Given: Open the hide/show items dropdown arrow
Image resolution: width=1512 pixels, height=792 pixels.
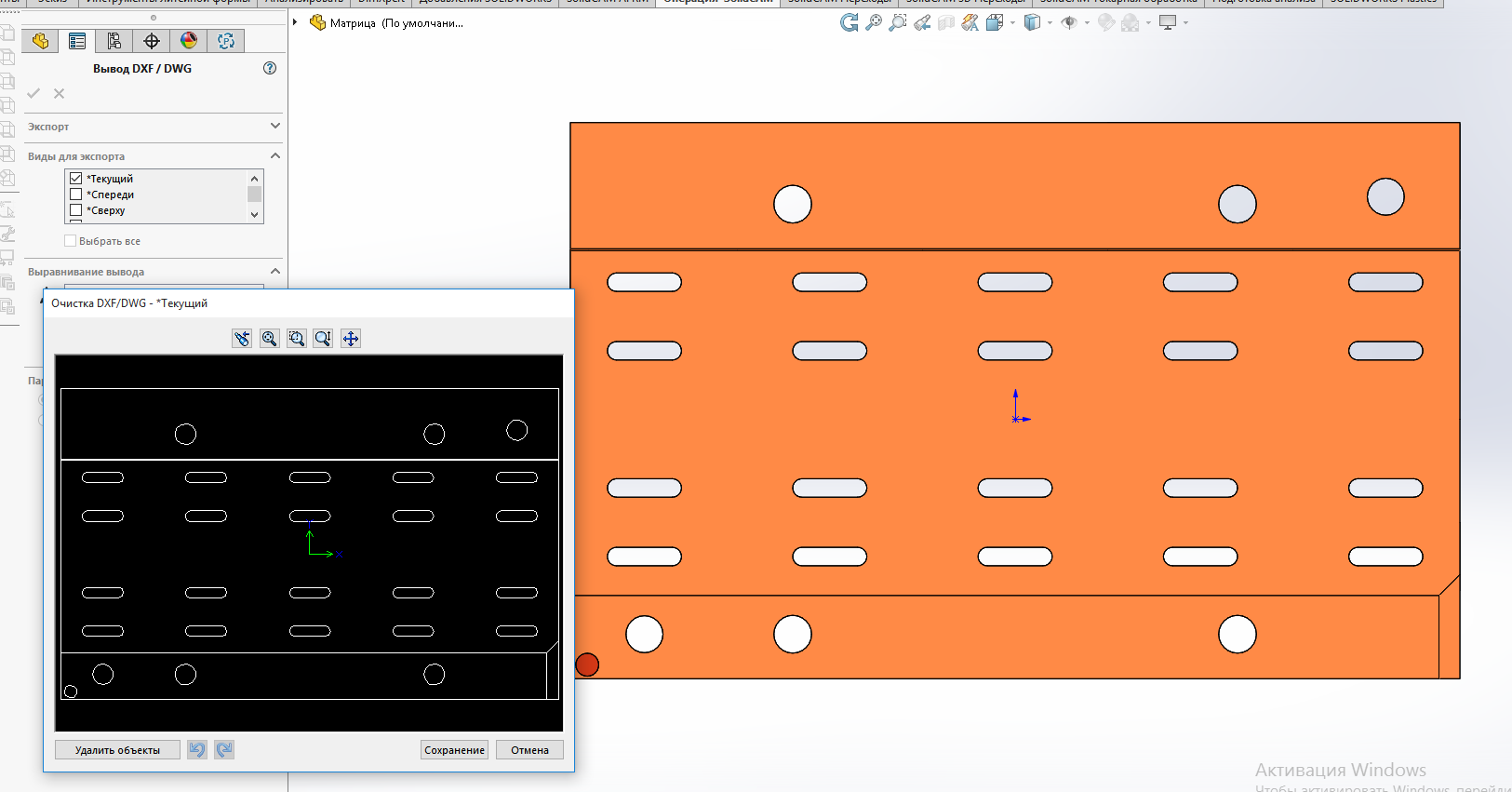Looking at the screenshot, I should tap(1087, 23).
